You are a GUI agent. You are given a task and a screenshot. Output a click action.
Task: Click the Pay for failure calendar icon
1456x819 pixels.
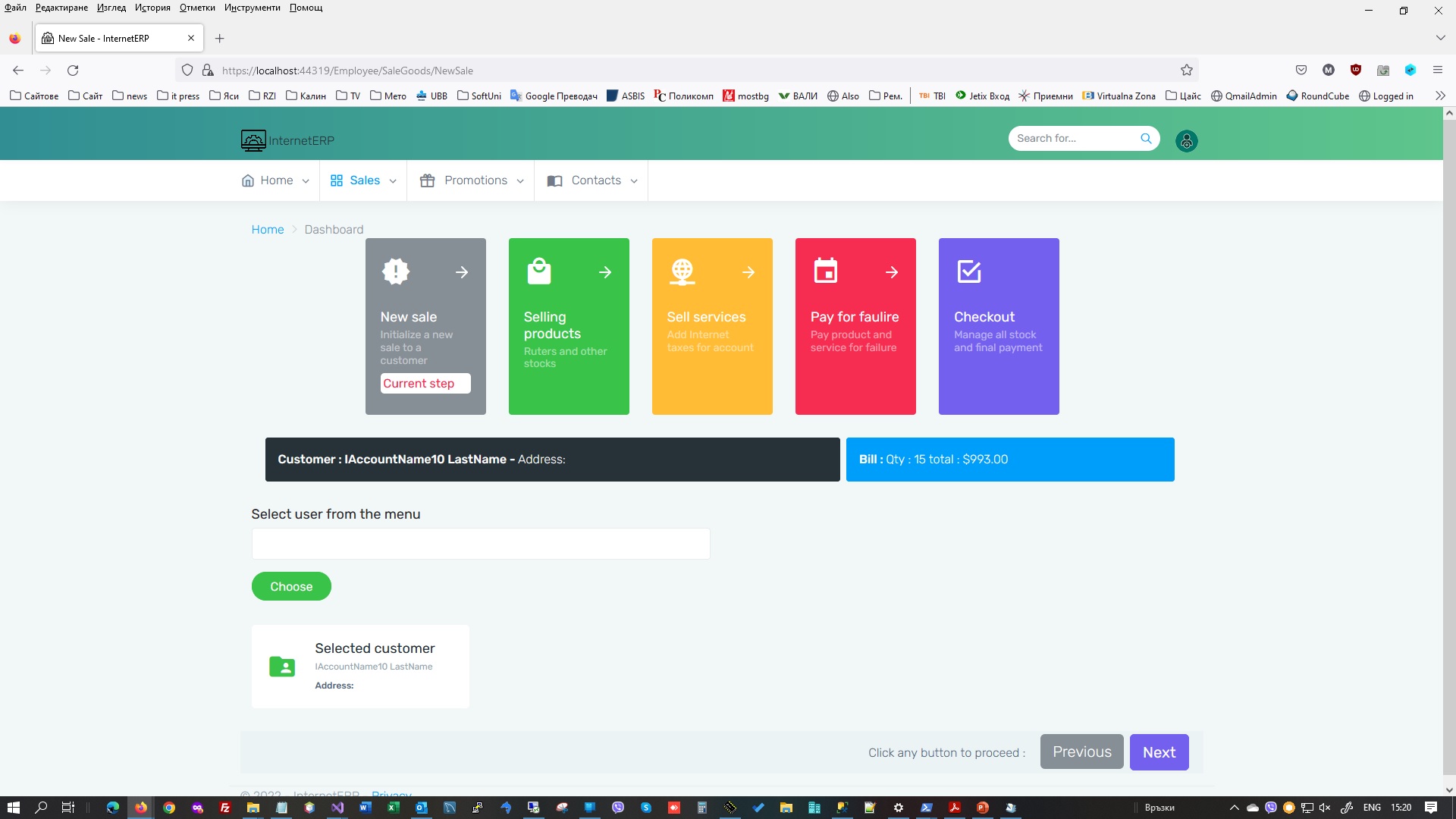click(826, 271)
